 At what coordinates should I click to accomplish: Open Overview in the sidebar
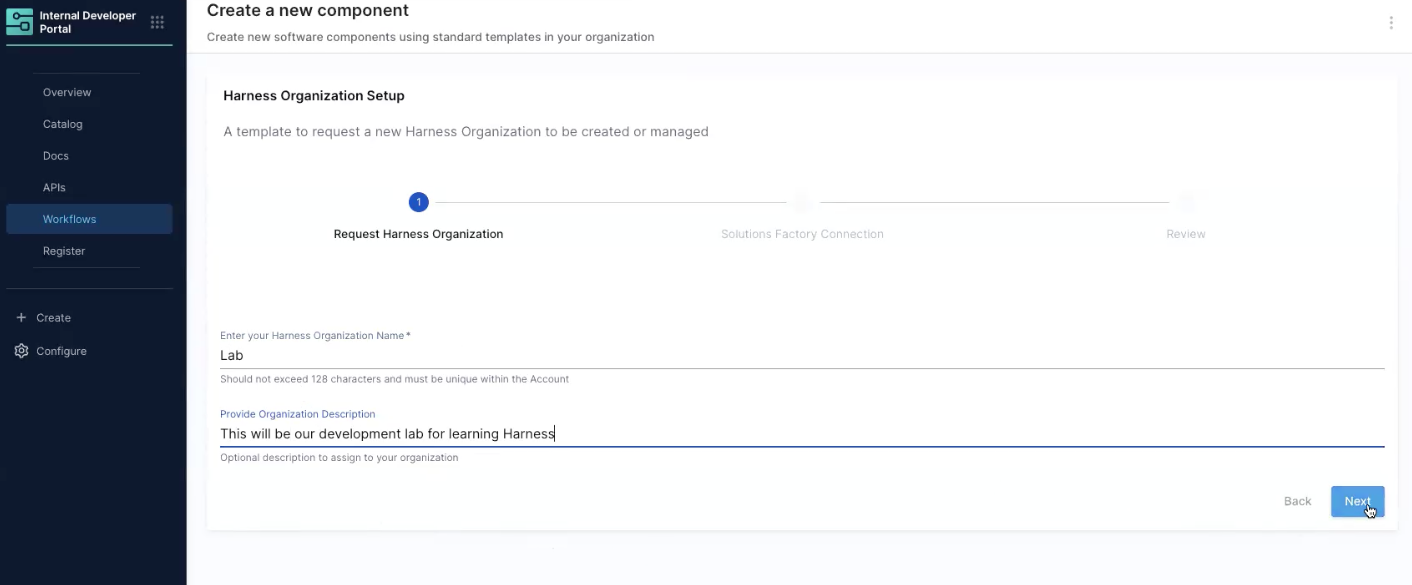point(67,92)
